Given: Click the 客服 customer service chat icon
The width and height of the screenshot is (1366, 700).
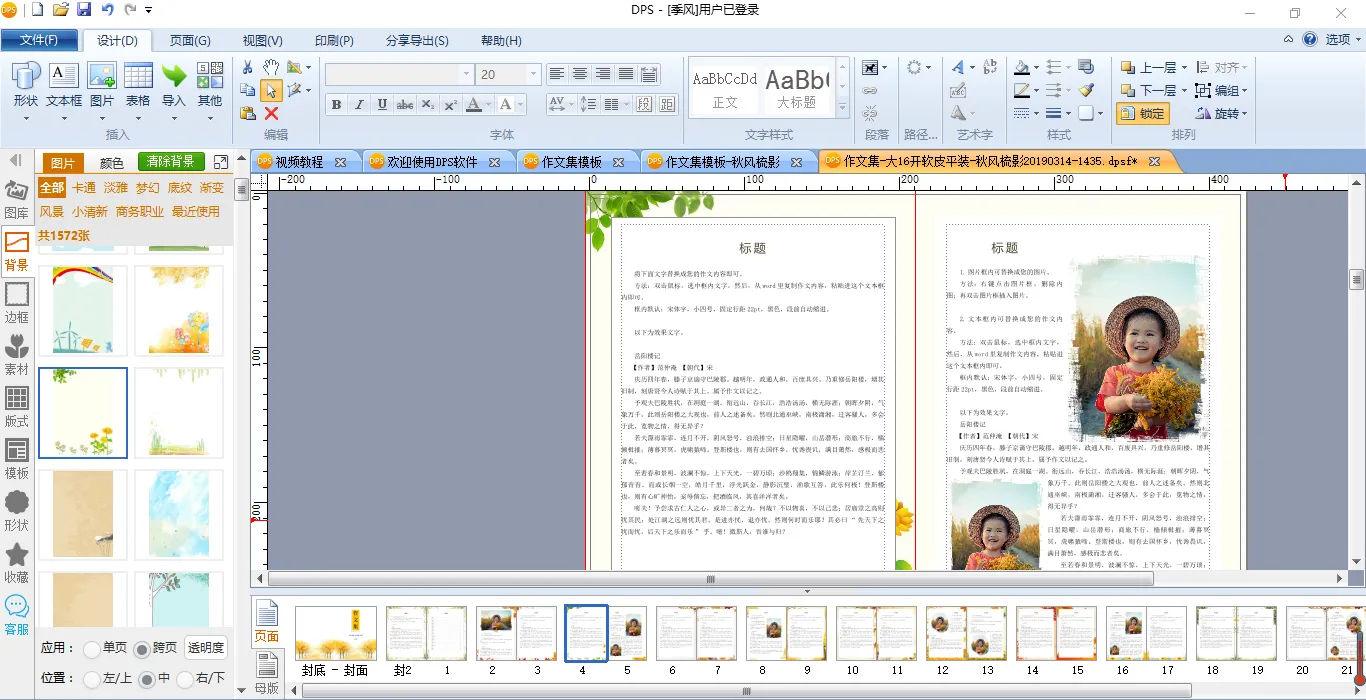Looking at the screenshot, I should (x=17, y=613).
